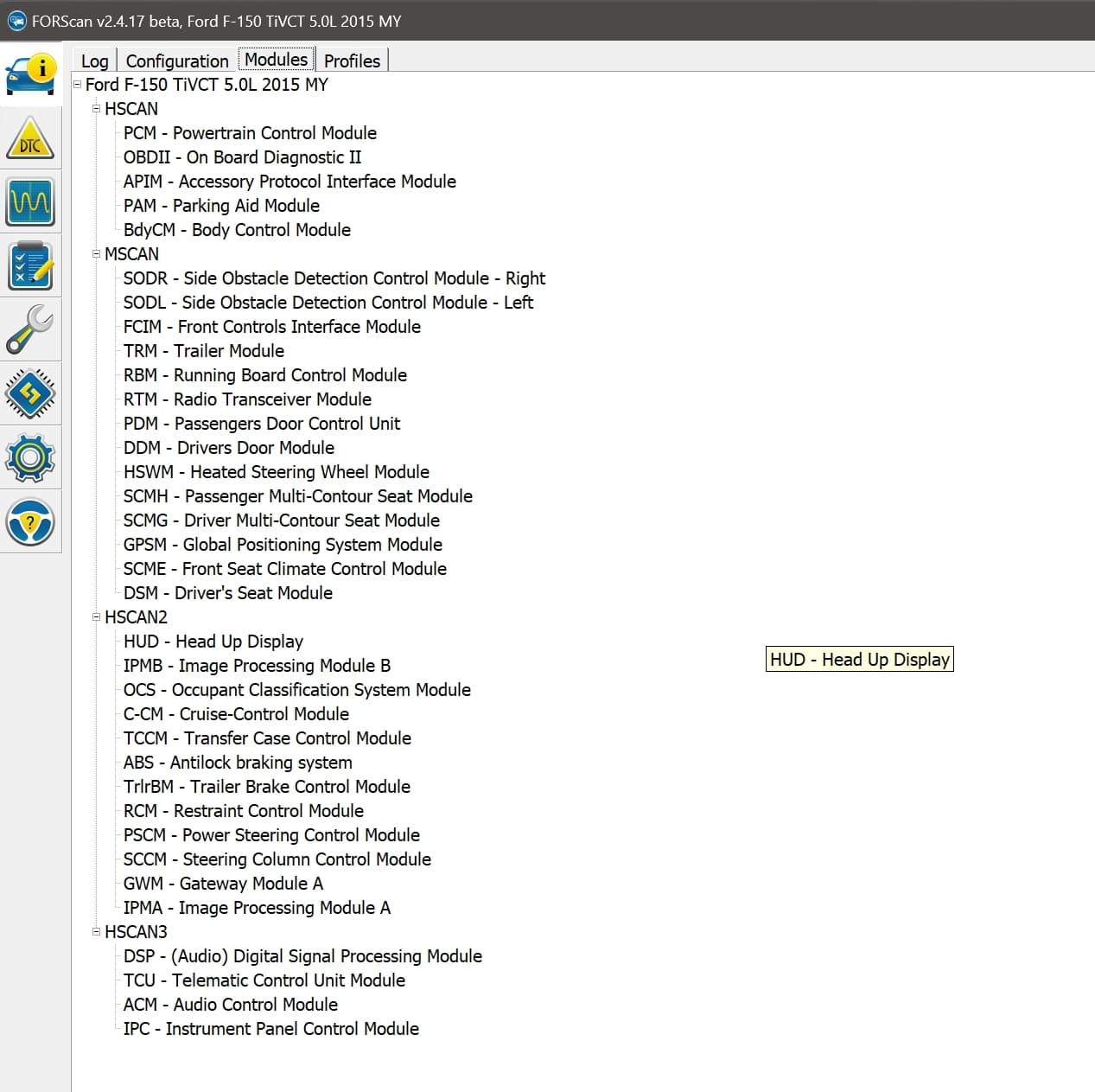Select SCME Front Seat Climate Control Module

285,569
